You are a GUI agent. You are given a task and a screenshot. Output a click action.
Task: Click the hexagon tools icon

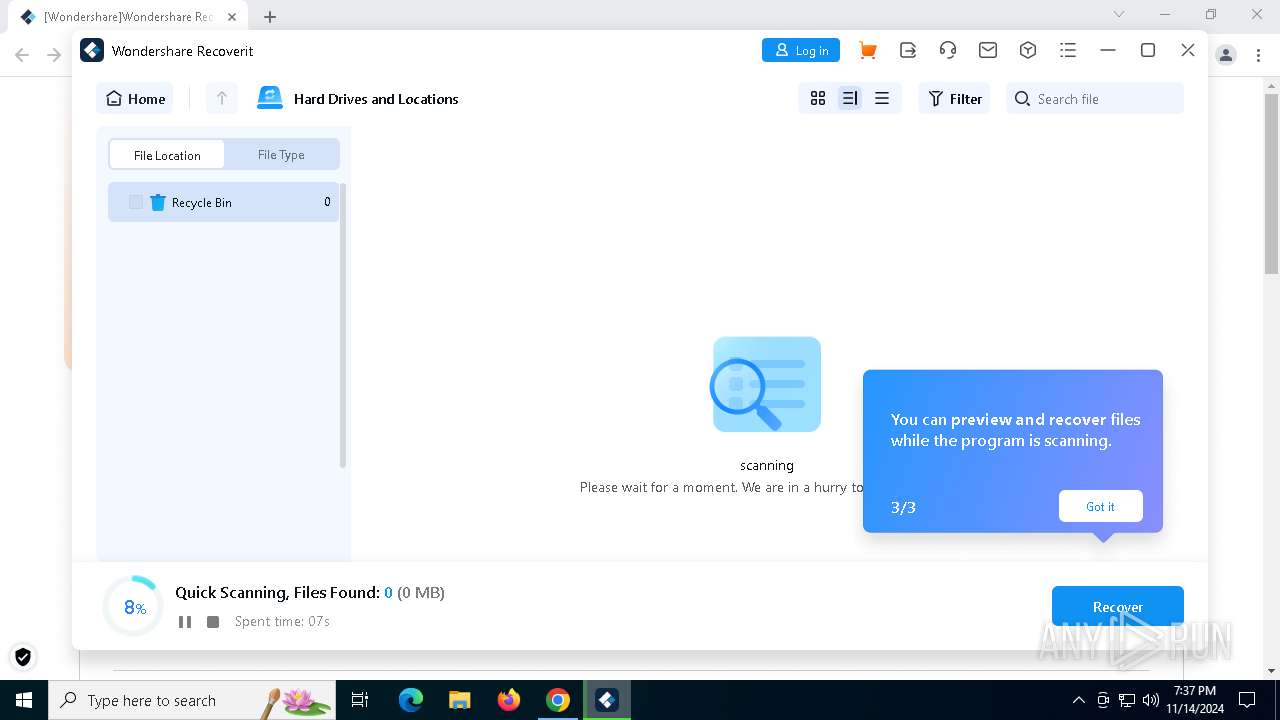[x=1028, y=50]
